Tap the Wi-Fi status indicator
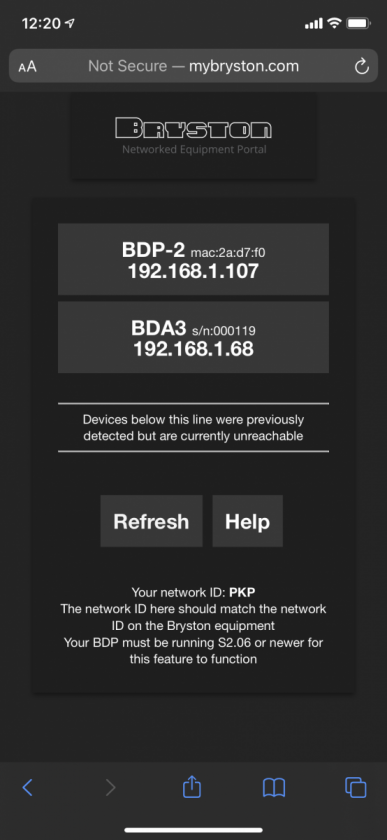The height and width of the screenshot is (840, 387). tap(334, 23)
